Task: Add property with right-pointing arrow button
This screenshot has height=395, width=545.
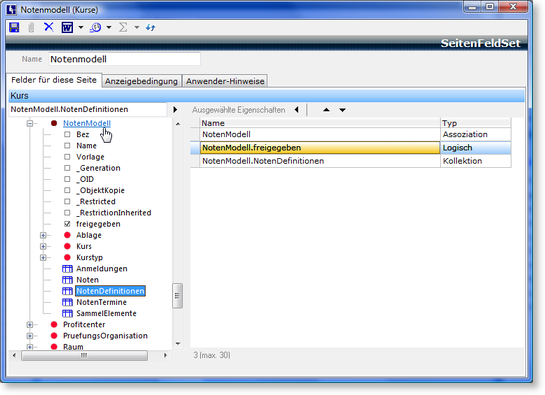Action: pos(175,110)
